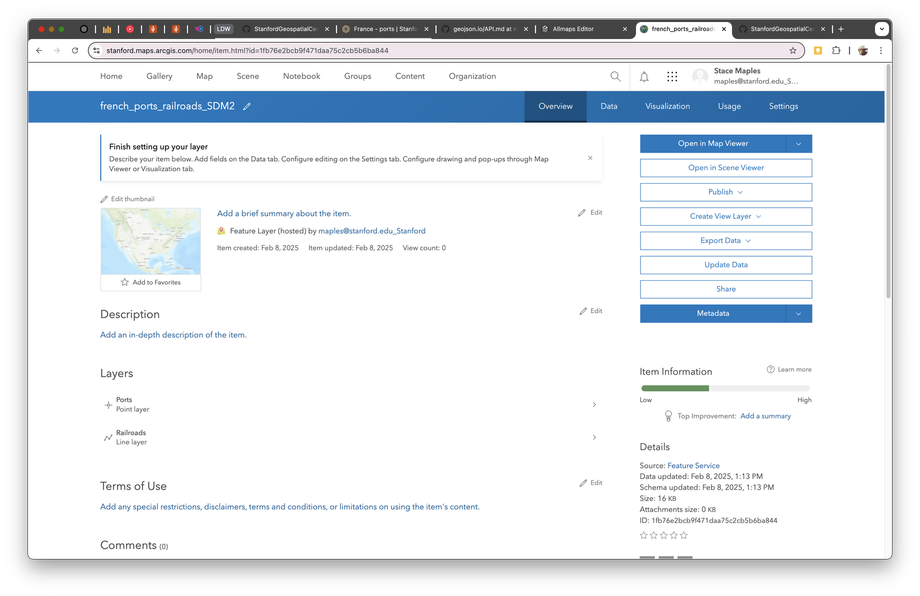Go to the Organization page

pos(472,76)
